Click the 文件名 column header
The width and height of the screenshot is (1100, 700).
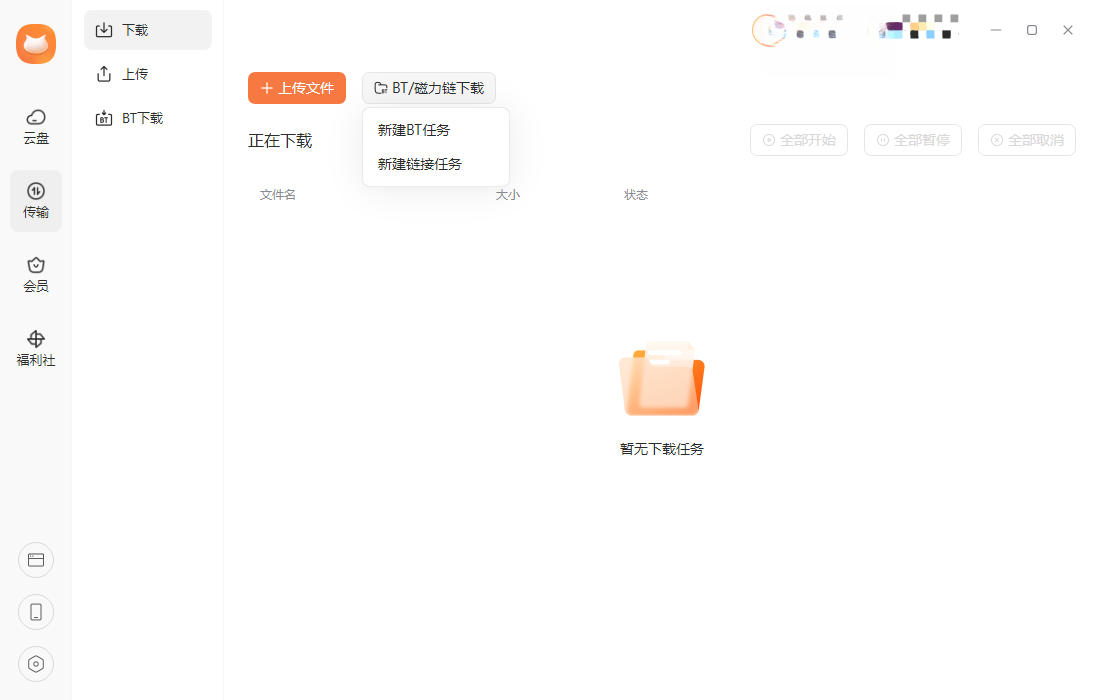[x=278, y=195]
